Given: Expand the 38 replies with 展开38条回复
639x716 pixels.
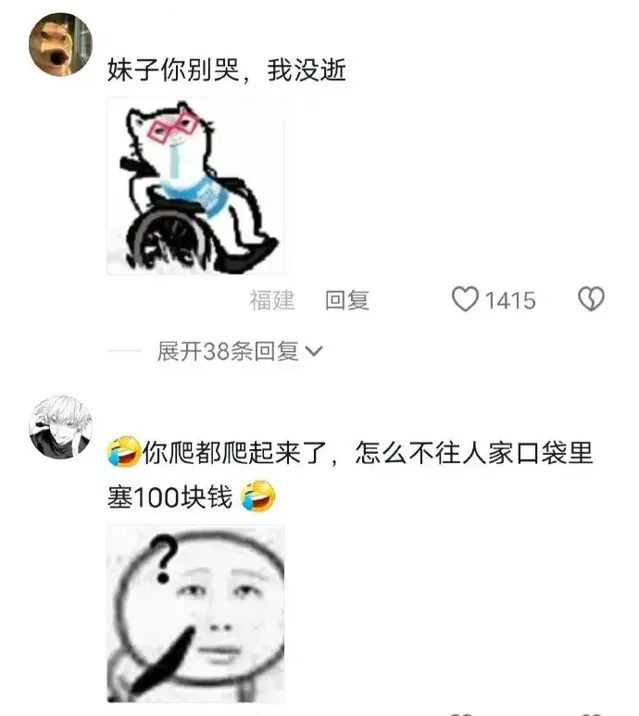Looking at the screenshot, I should coord(227,351).
